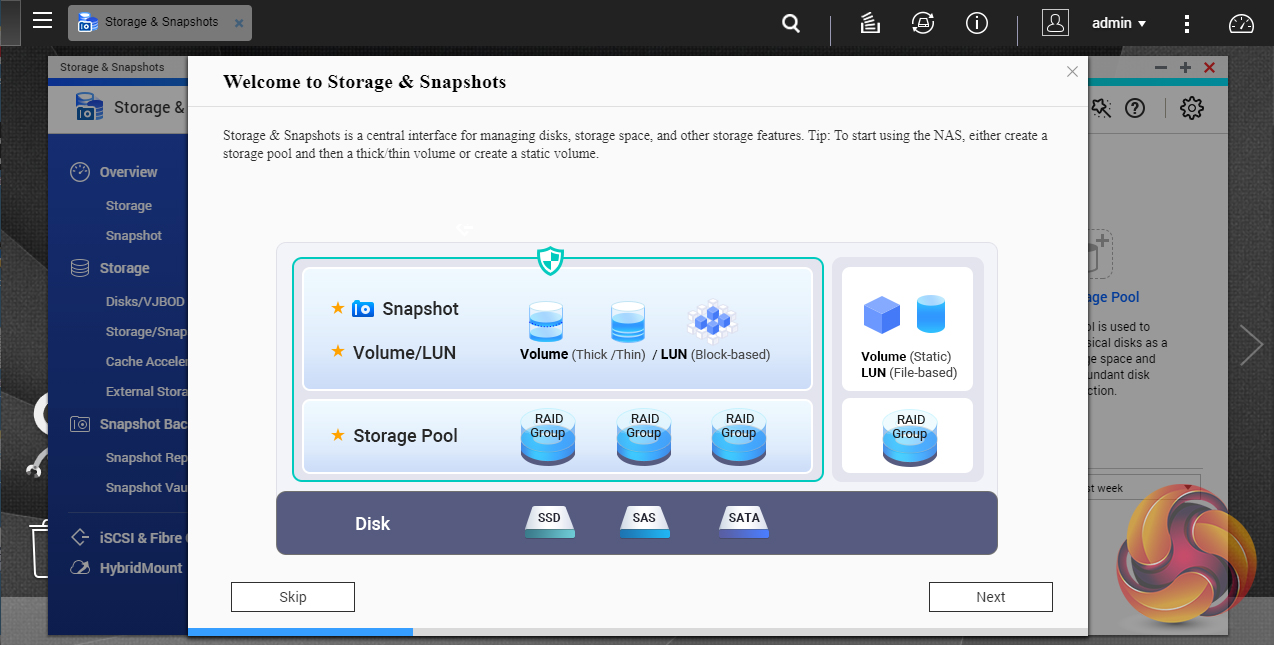Open the Storage section in sidebar
1274x645 pixels.
click(124, 268)
